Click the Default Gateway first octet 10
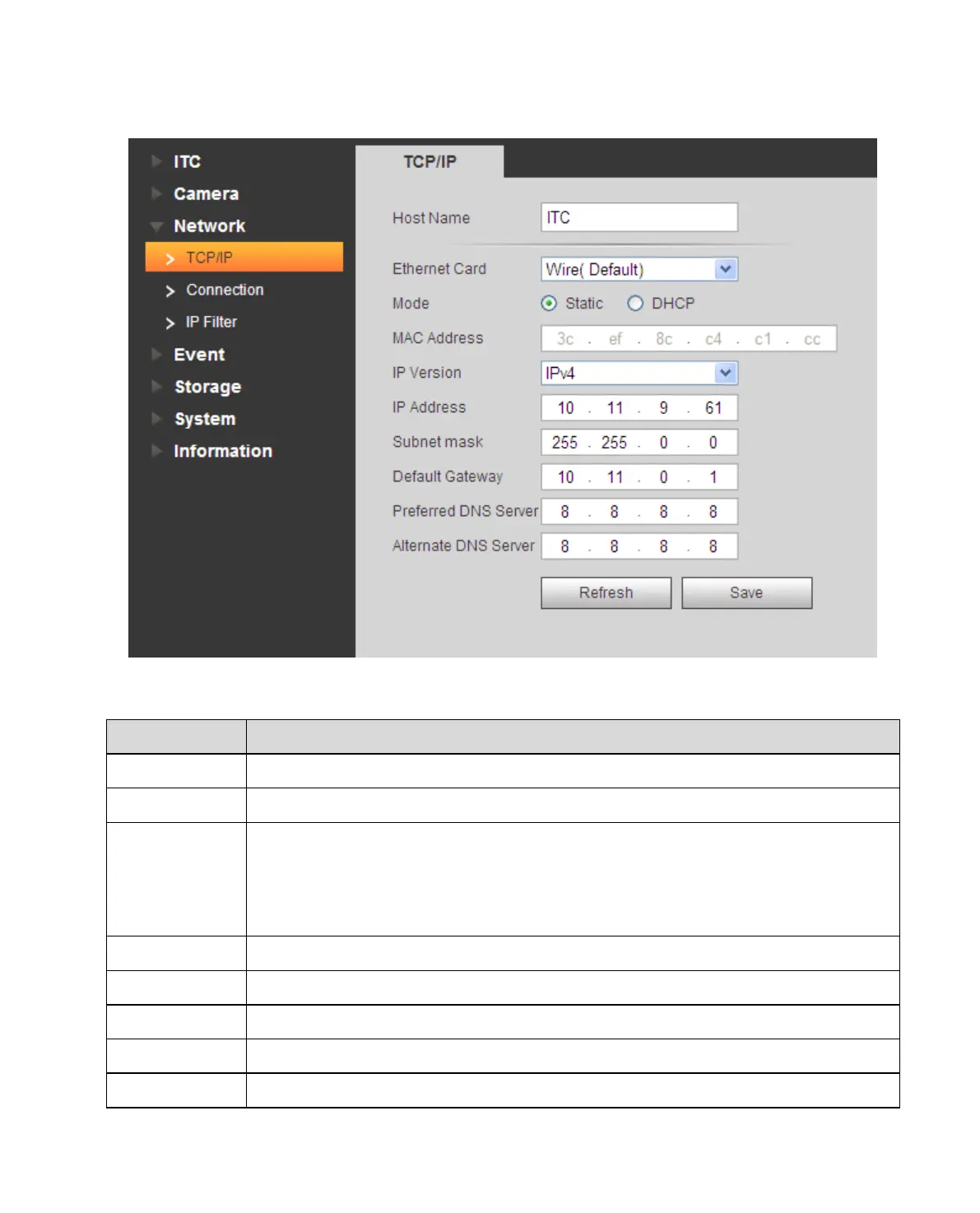Image resolution: width=980 pixels, height=1213 pixels. (x=565, y=477)
